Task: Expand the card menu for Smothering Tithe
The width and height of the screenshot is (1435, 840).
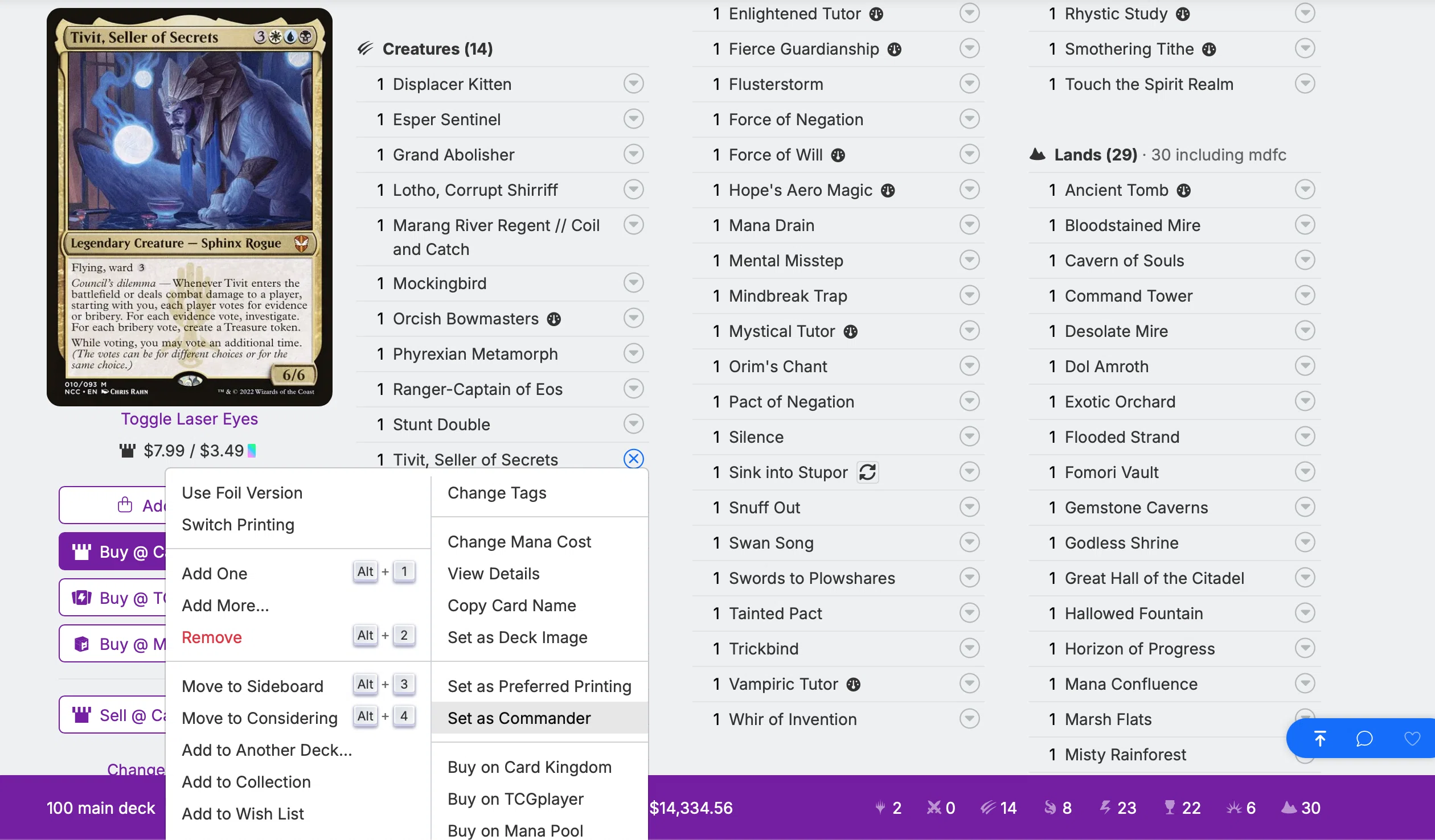Action: pos(1305,48)
